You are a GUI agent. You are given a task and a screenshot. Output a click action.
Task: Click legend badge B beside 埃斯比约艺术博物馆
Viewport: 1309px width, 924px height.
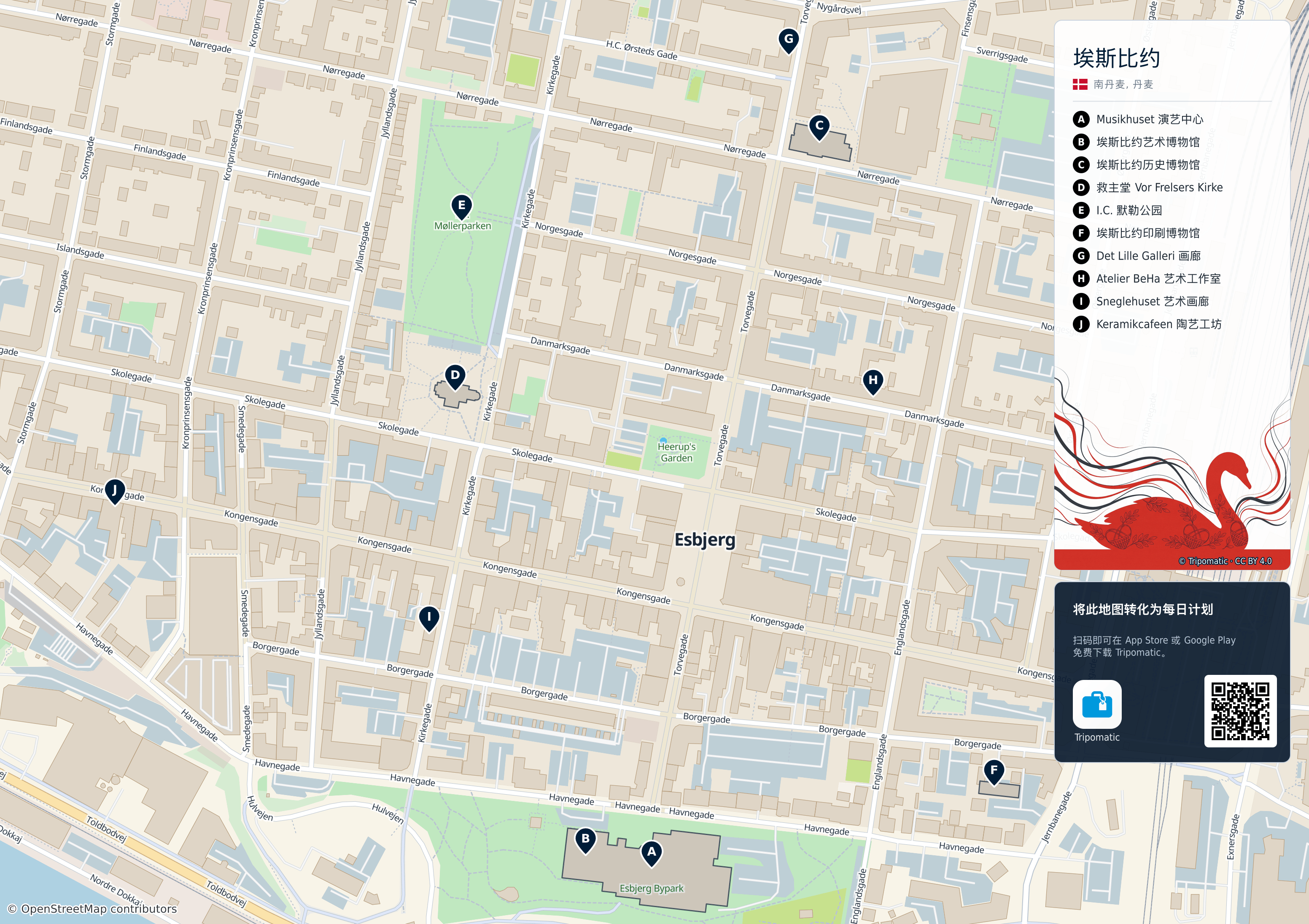(1080, 142)
